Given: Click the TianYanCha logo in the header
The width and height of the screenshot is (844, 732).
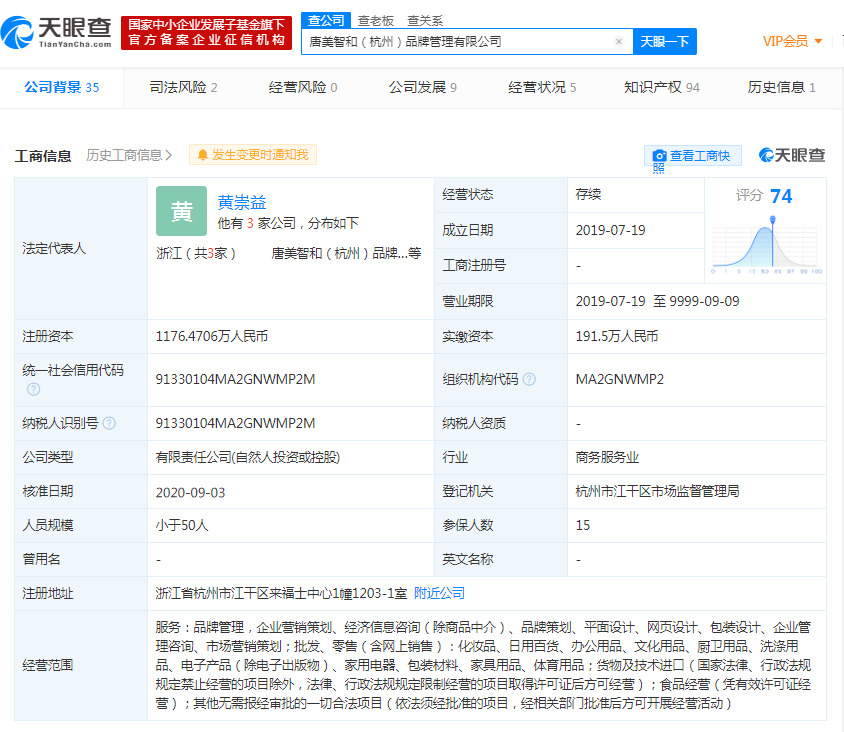Looking at the screenshot, I should (57, 32).
